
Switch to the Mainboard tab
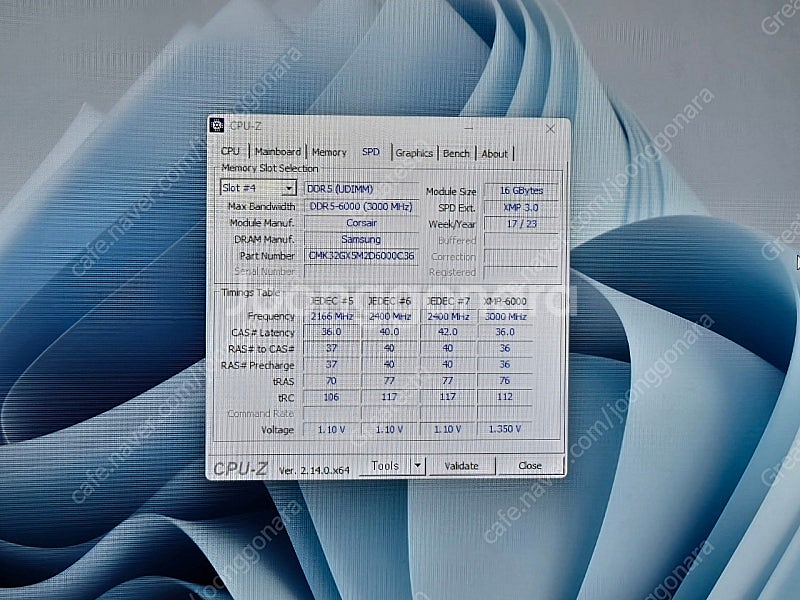click(278, 152)
